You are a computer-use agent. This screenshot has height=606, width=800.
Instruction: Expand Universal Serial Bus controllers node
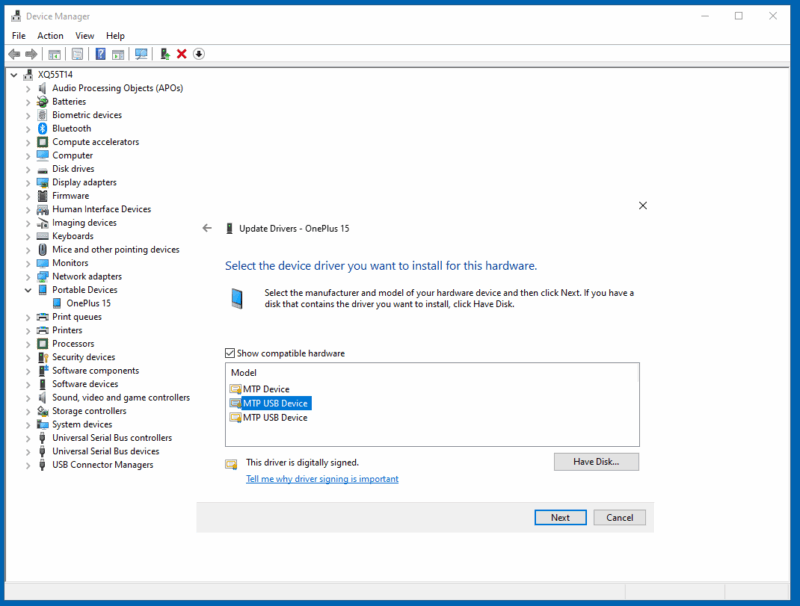point(28,438)
